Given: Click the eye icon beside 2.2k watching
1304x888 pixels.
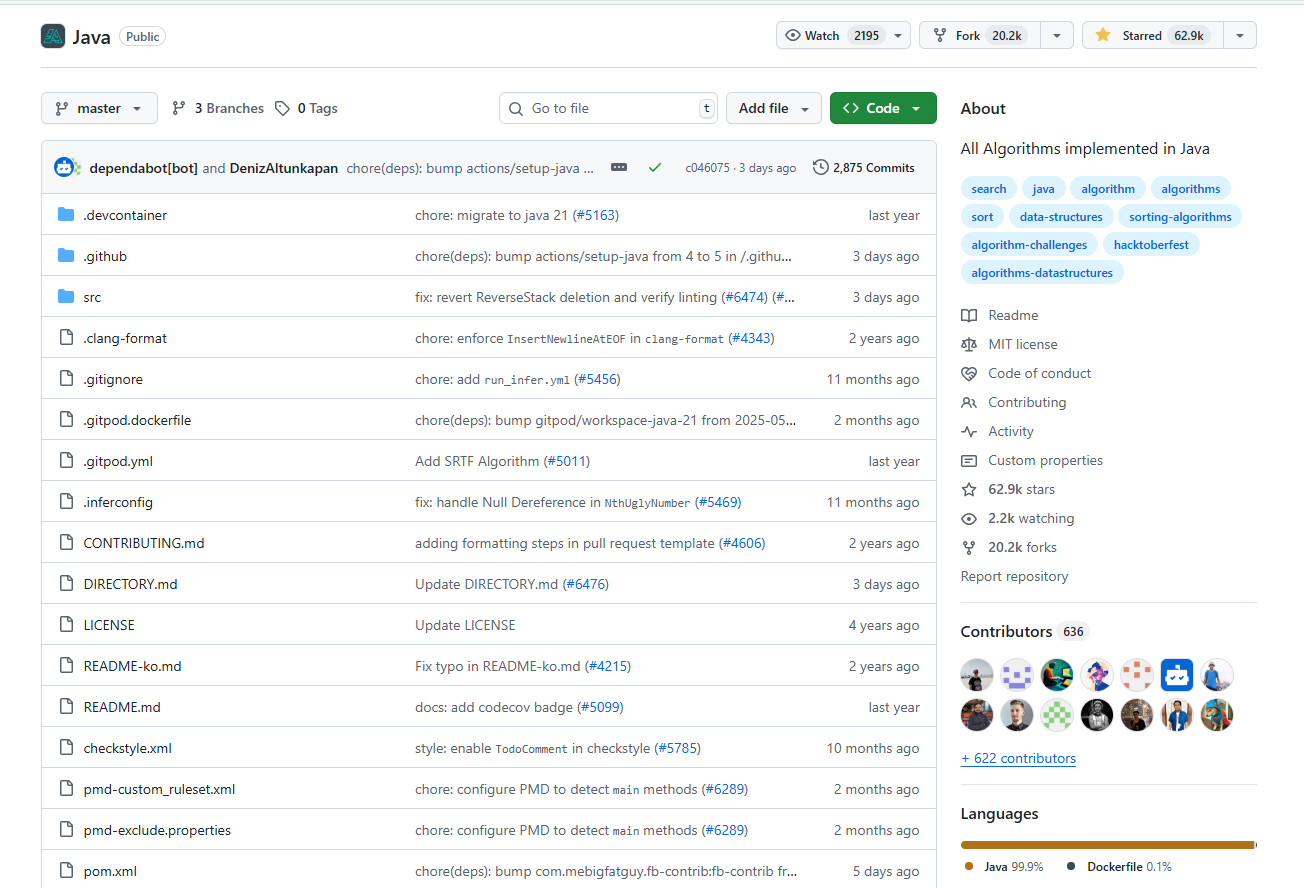Looking at the screenshot, I should (x=969, y=518).
